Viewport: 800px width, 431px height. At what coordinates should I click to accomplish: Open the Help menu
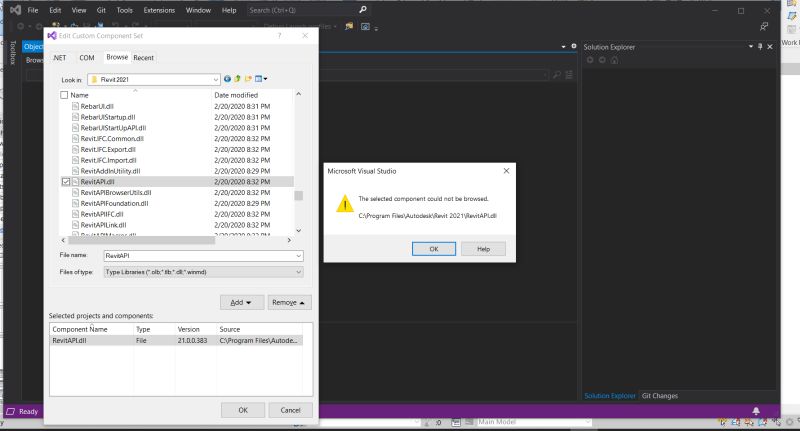point(229,10)
